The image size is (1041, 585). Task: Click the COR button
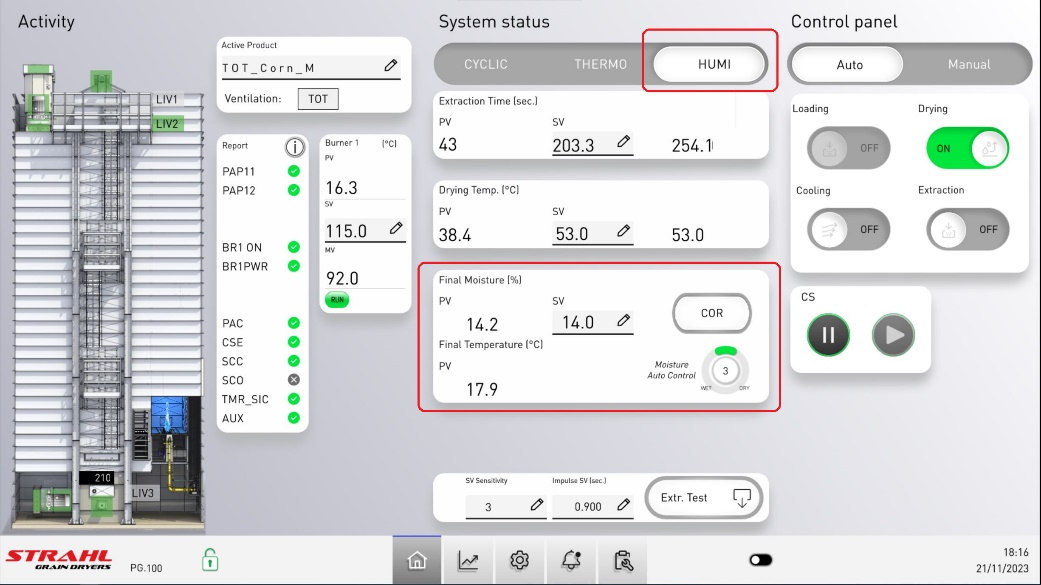711,313
